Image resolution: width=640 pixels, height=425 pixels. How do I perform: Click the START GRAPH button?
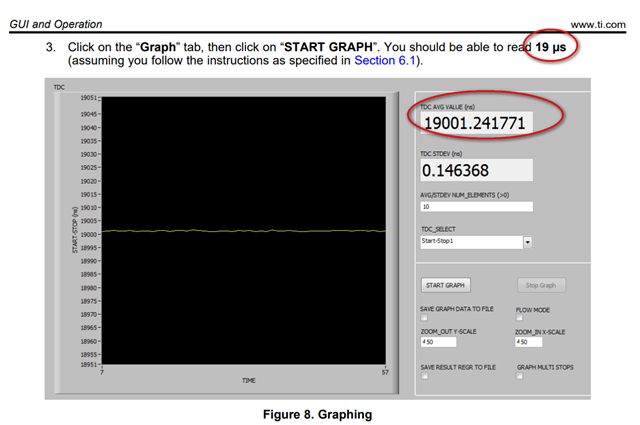point(445,285)
